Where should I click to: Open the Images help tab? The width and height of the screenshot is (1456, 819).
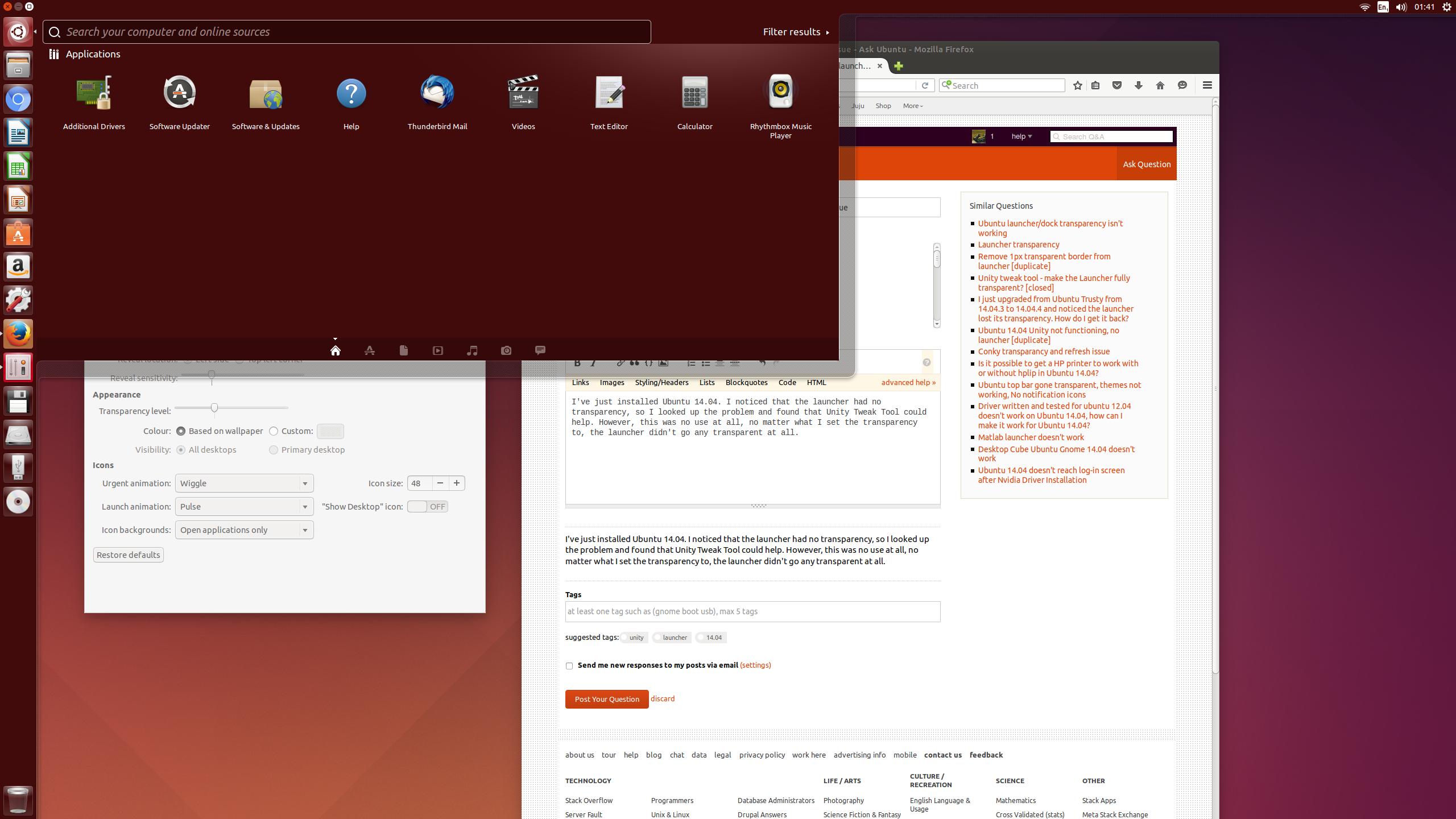pyautogui.click(x=612, y=383)
